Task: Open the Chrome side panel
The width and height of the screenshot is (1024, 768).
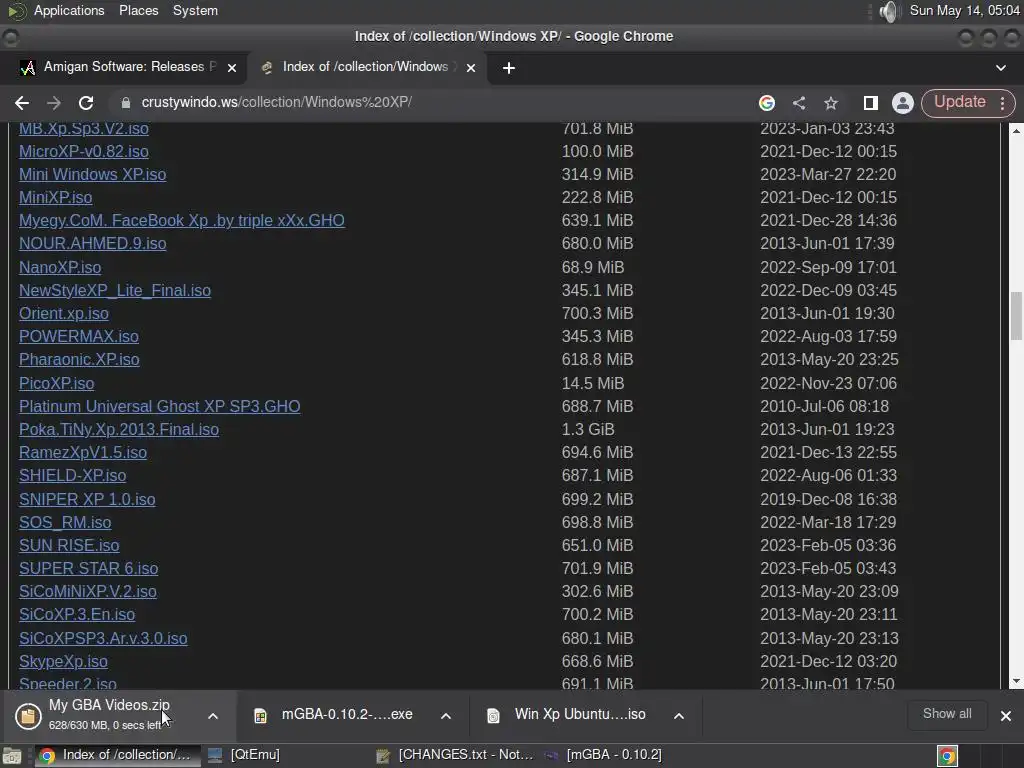Action: click(870, 103)
